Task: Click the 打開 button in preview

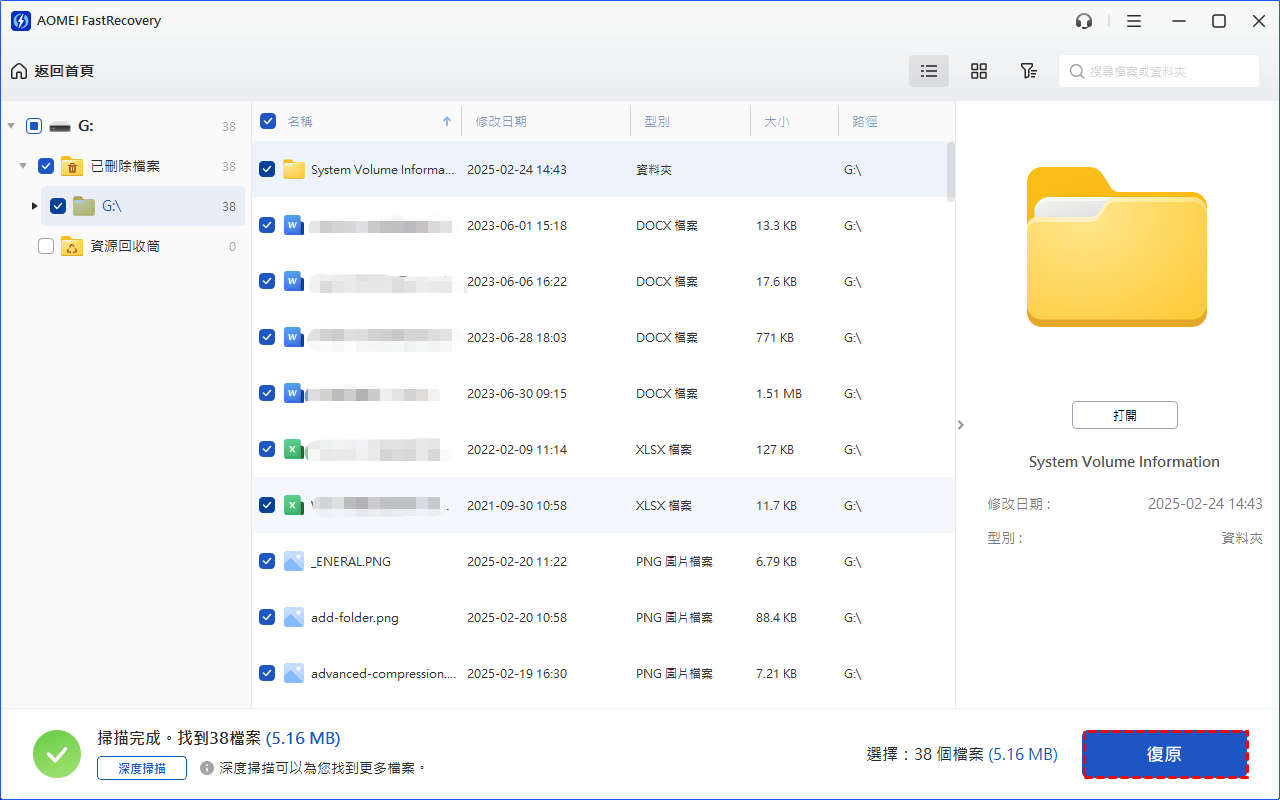Action: click(x=1125, y=415)
